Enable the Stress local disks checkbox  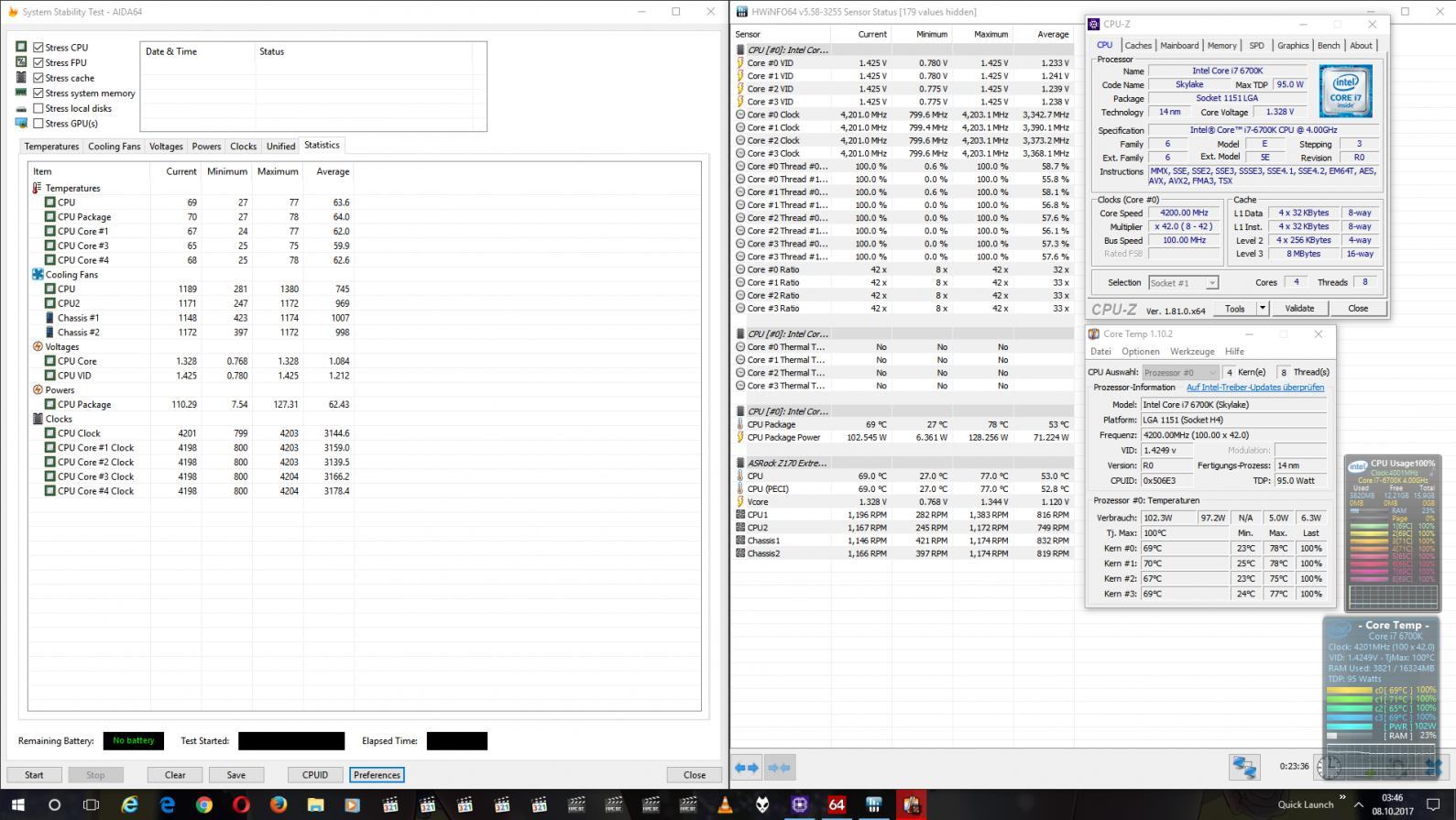[38, 108]
